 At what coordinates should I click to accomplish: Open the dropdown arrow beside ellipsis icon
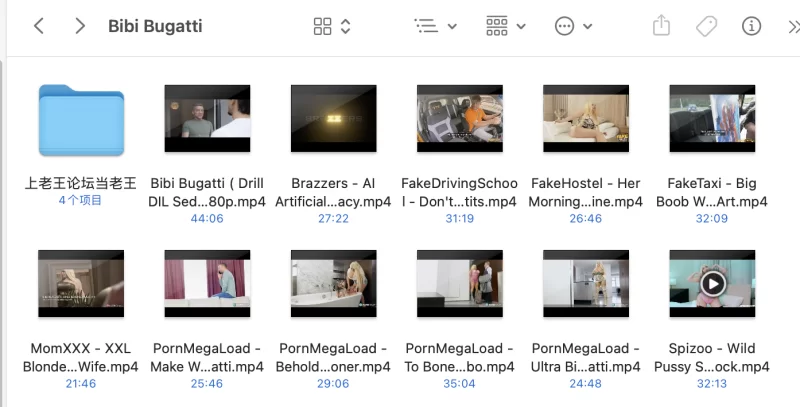(588, 27)
